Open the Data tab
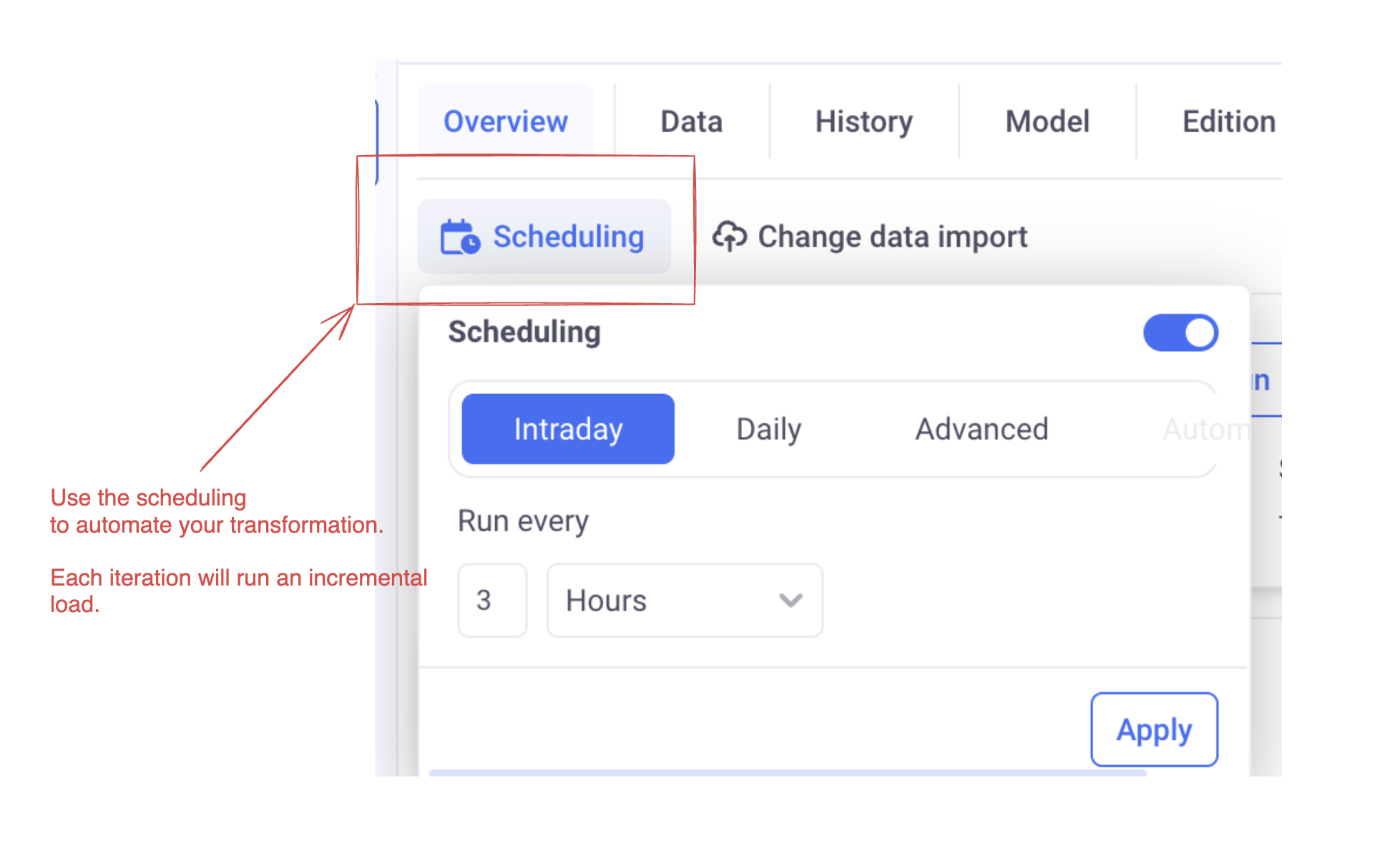The image size is (1385, 868). tap(691, 122)
